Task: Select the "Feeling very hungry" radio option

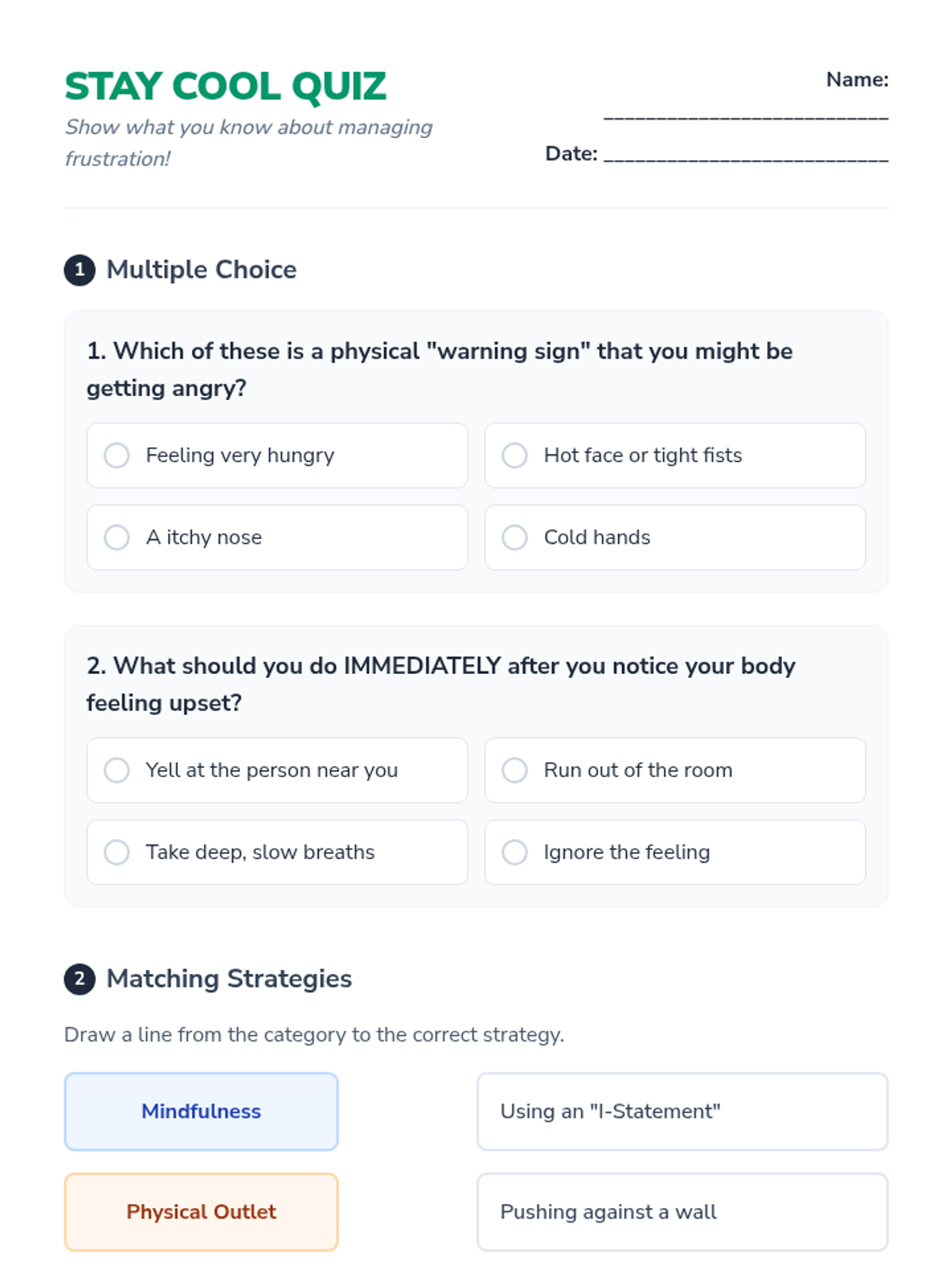Action: click(277, 456)
